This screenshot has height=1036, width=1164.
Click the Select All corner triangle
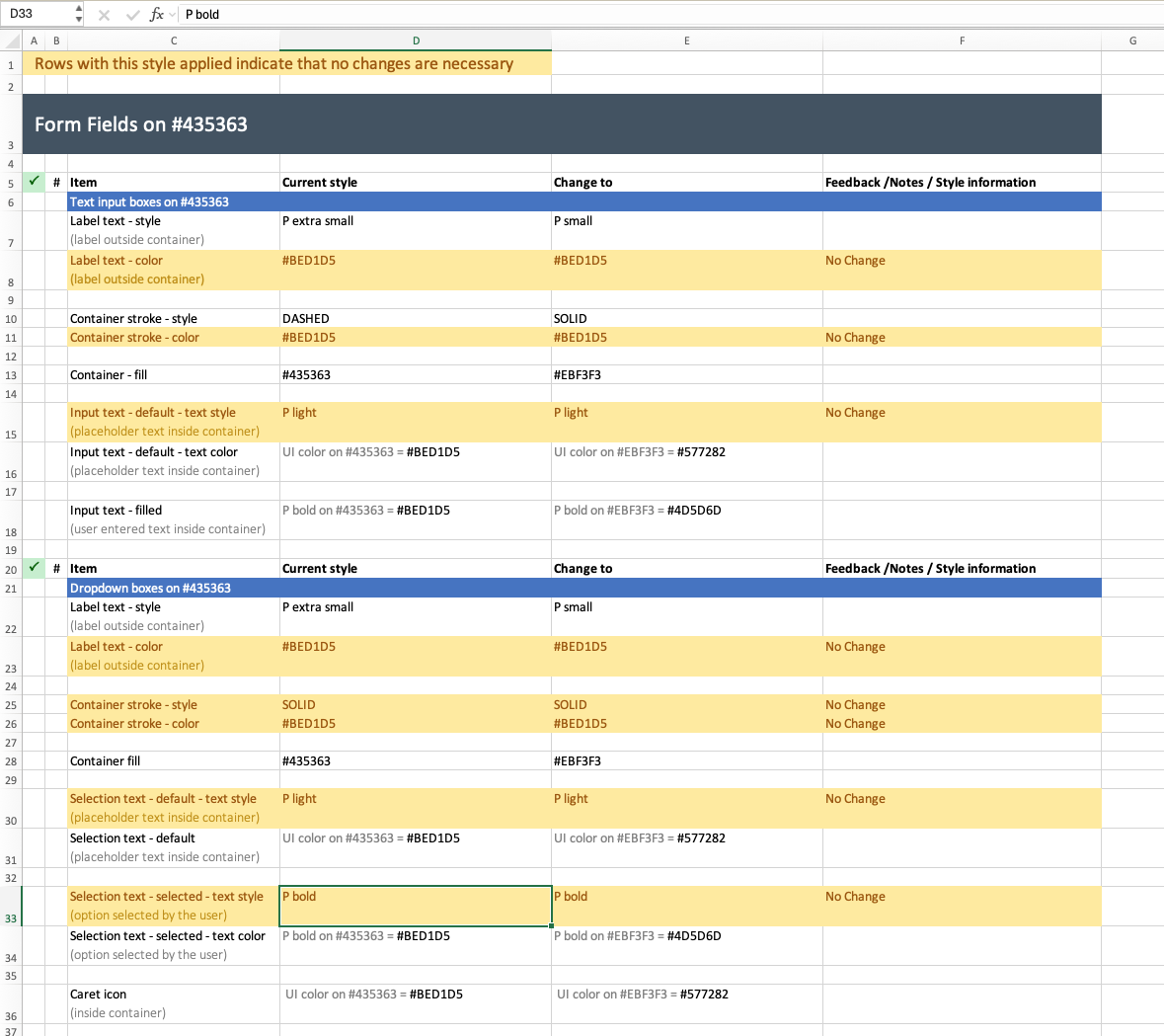click(11, 40)
